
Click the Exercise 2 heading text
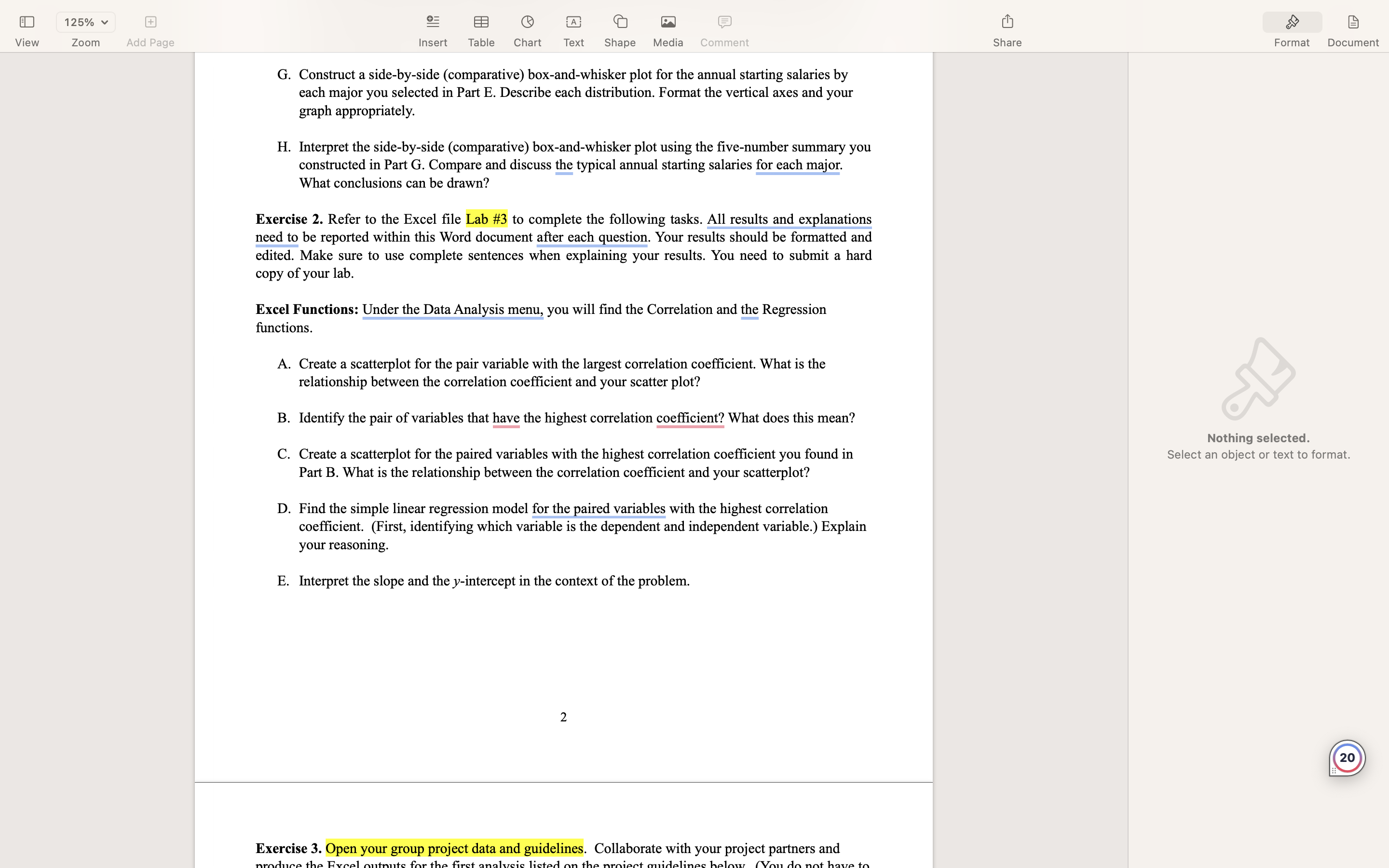coord(289,219)
